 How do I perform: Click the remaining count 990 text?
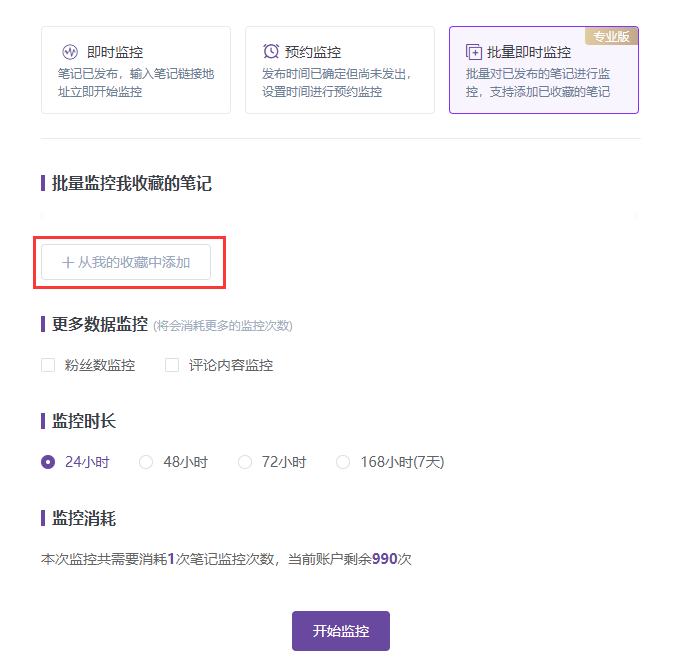(x=385, y=559)
